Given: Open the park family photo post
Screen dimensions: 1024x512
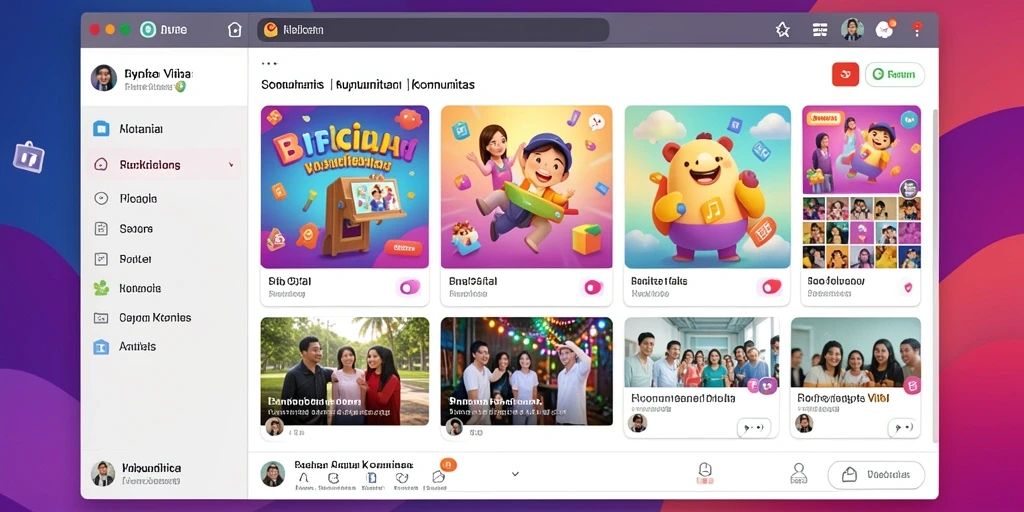Looking at the screenshot, I should point(345,371).
